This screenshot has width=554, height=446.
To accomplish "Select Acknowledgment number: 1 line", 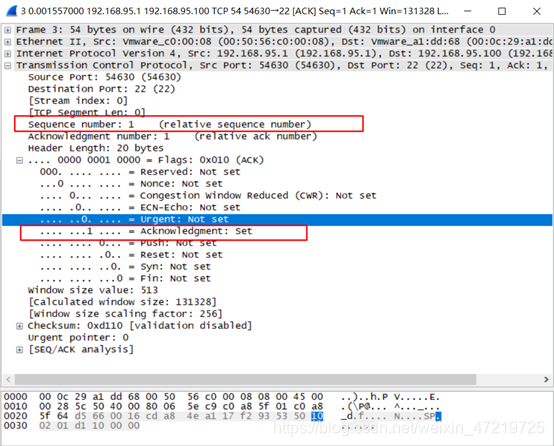I will coord(172,136).
